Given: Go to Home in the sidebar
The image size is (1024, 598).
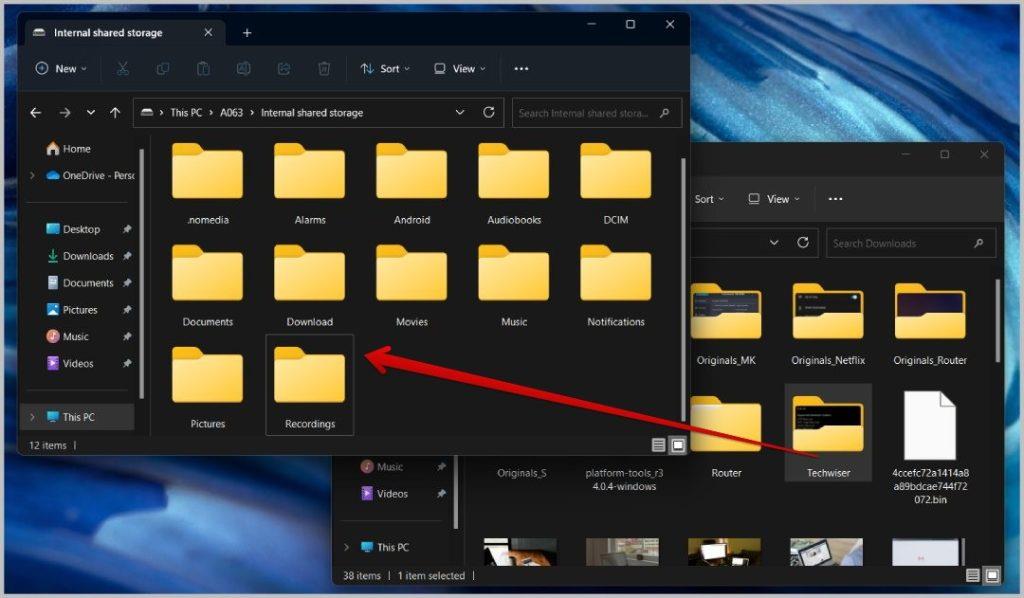Looking at the screenshot, I should 69,149.
